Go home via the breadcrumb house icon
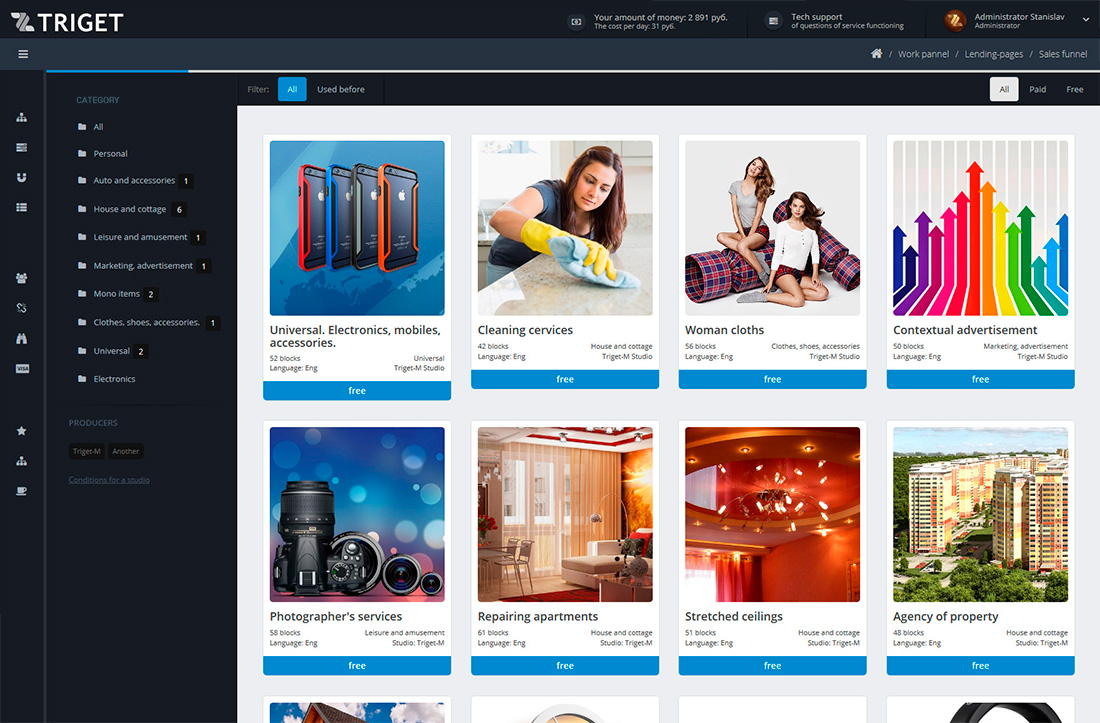 pos(876,53)
